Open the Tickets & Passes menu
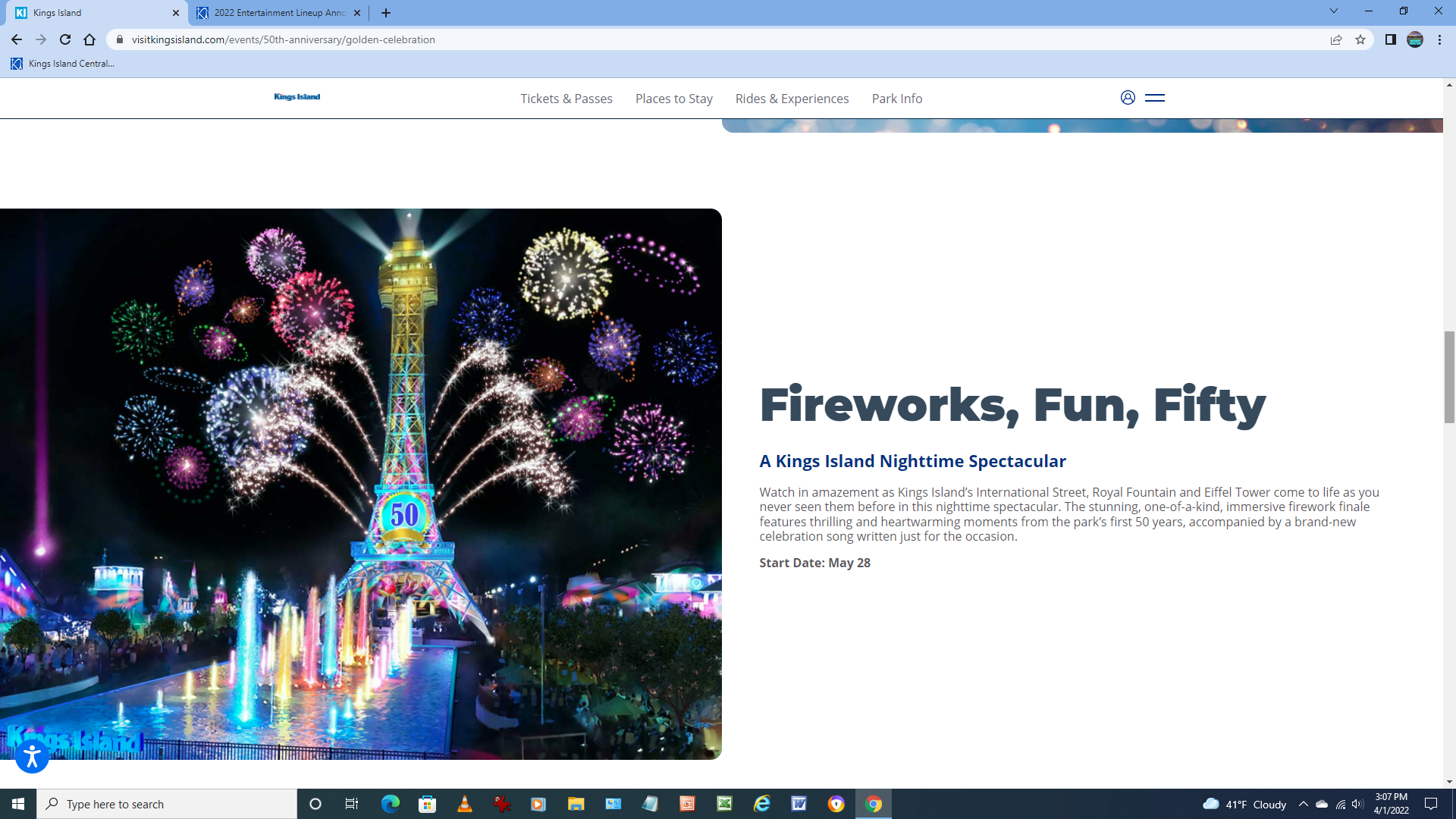This screenshot has width=1456, height=819. (x=566, y=99)
